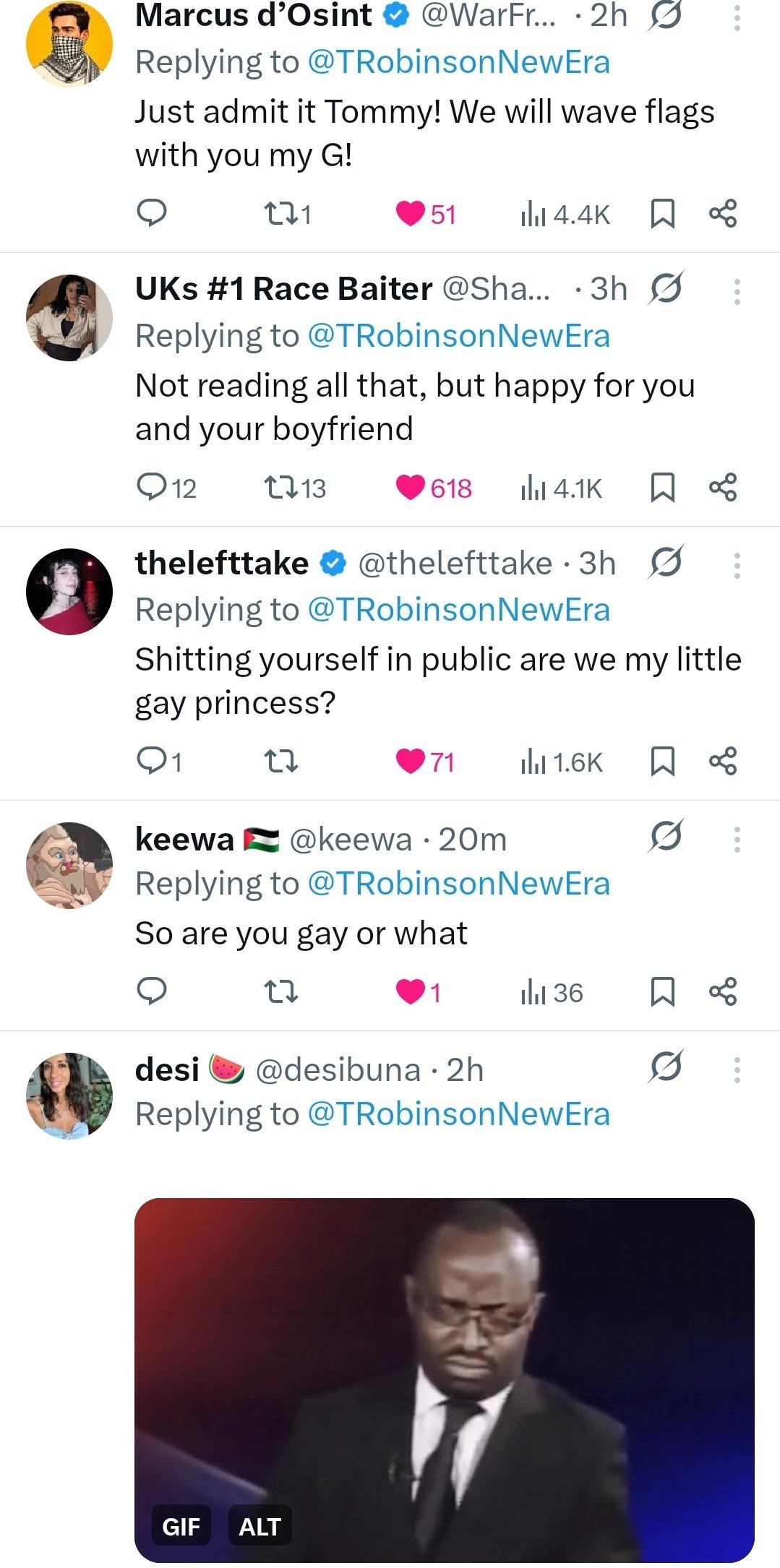
Task: Open more options for Marcus d'Osint's tweet
Action: point(737,17)
